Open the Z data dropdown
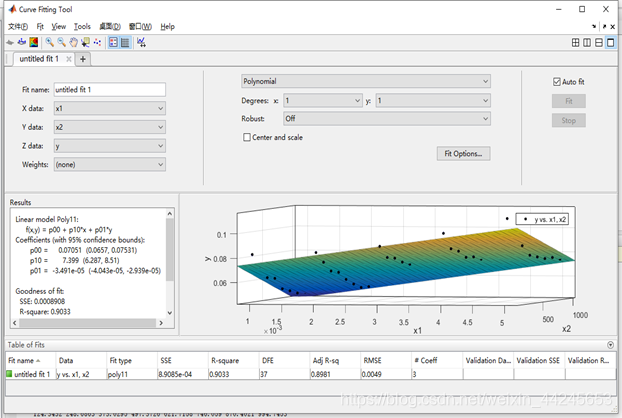 pos(109,146)
